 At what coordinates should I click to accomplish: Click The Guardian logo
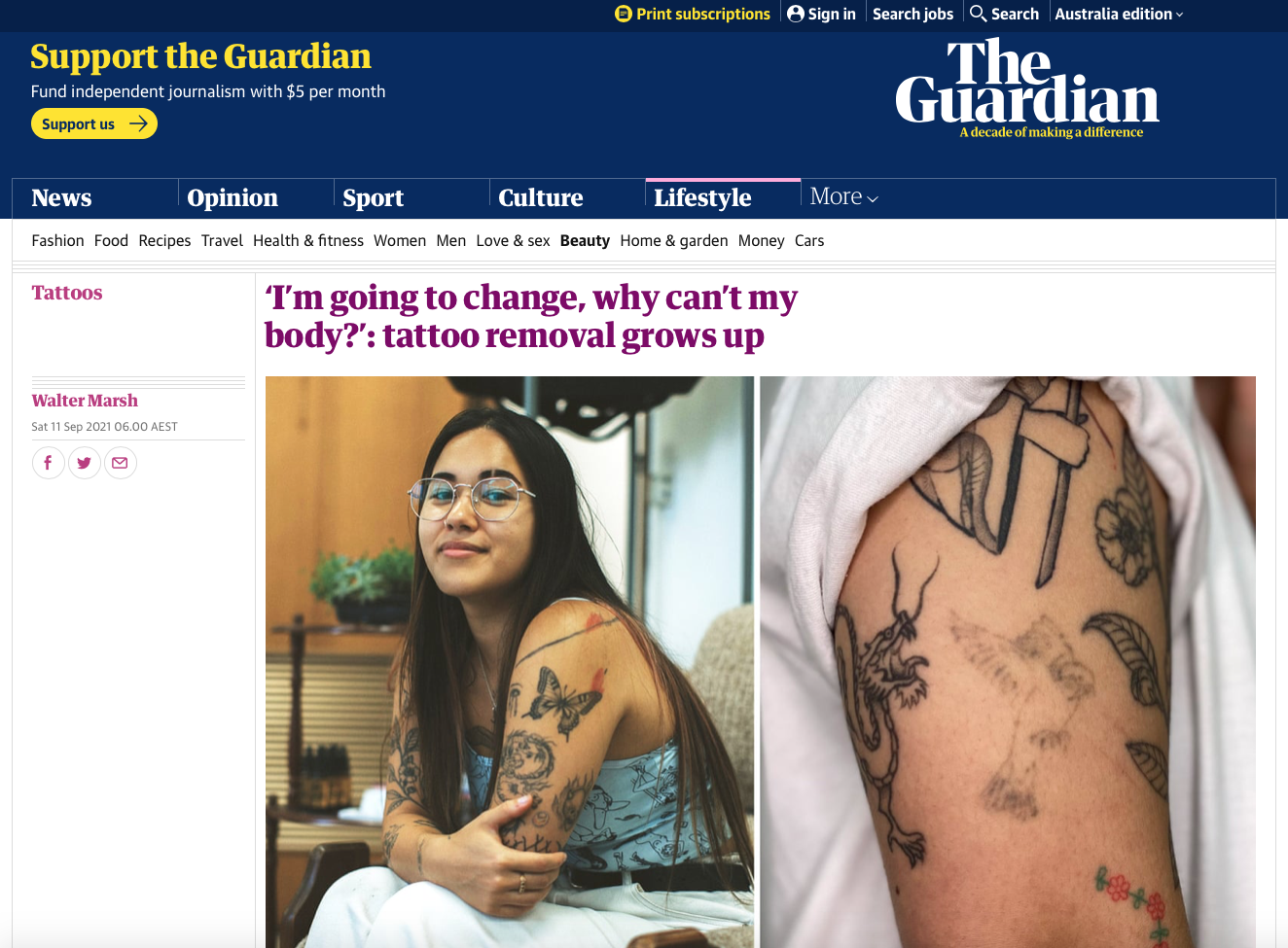(1026, 88)
